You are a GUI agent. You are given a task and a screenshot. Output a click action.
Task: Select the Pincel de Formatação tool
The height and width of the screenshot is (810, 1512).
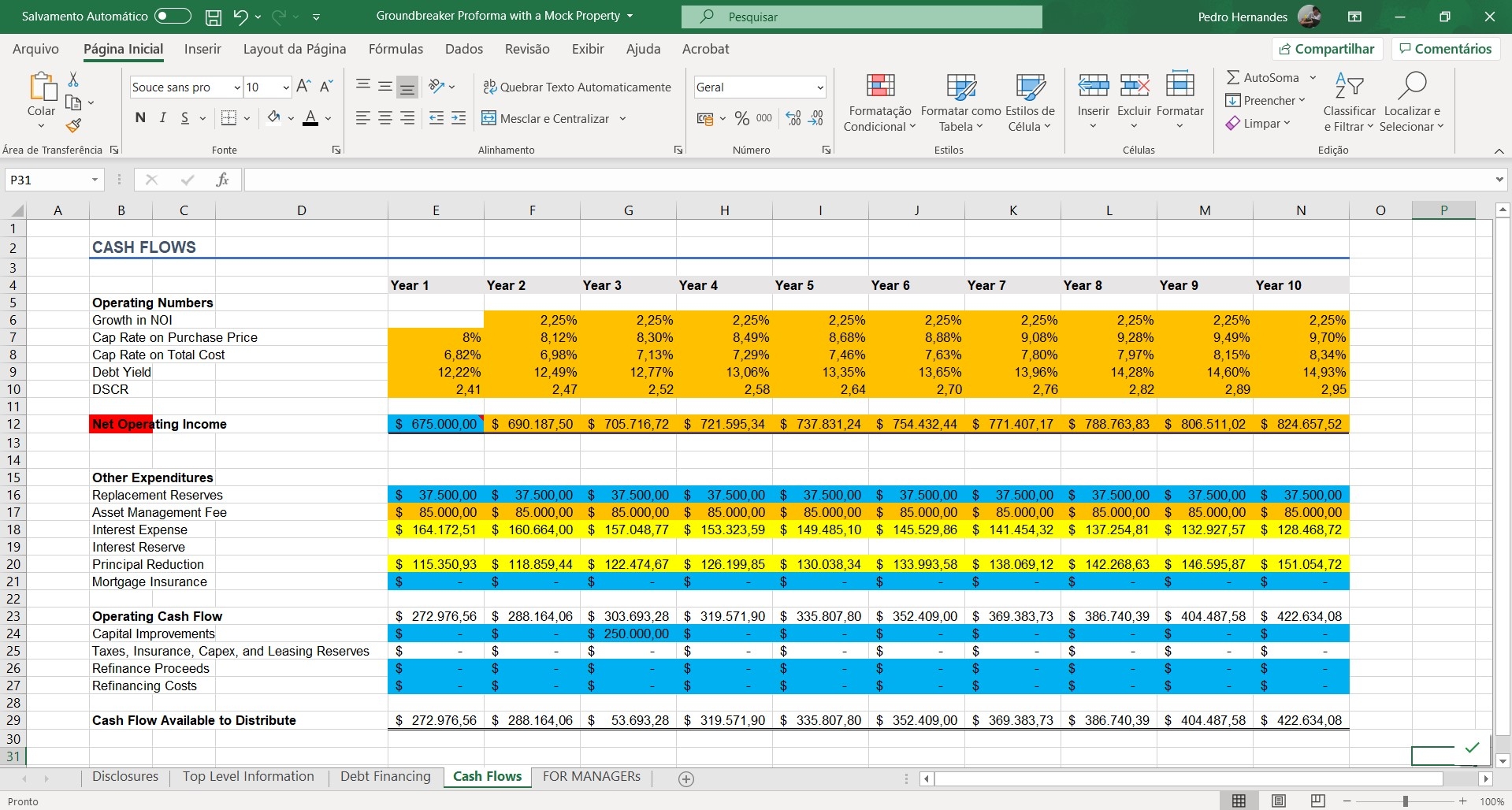(73, 125)
